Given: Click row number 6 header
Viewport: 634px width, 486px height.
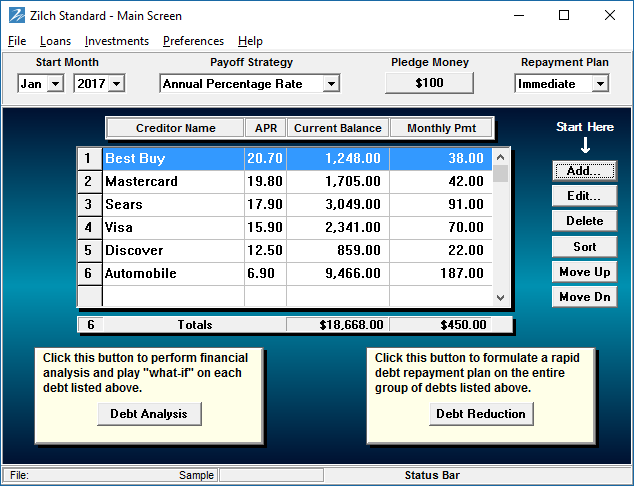Looking at the screenshot, I should [x=89, y=274].
